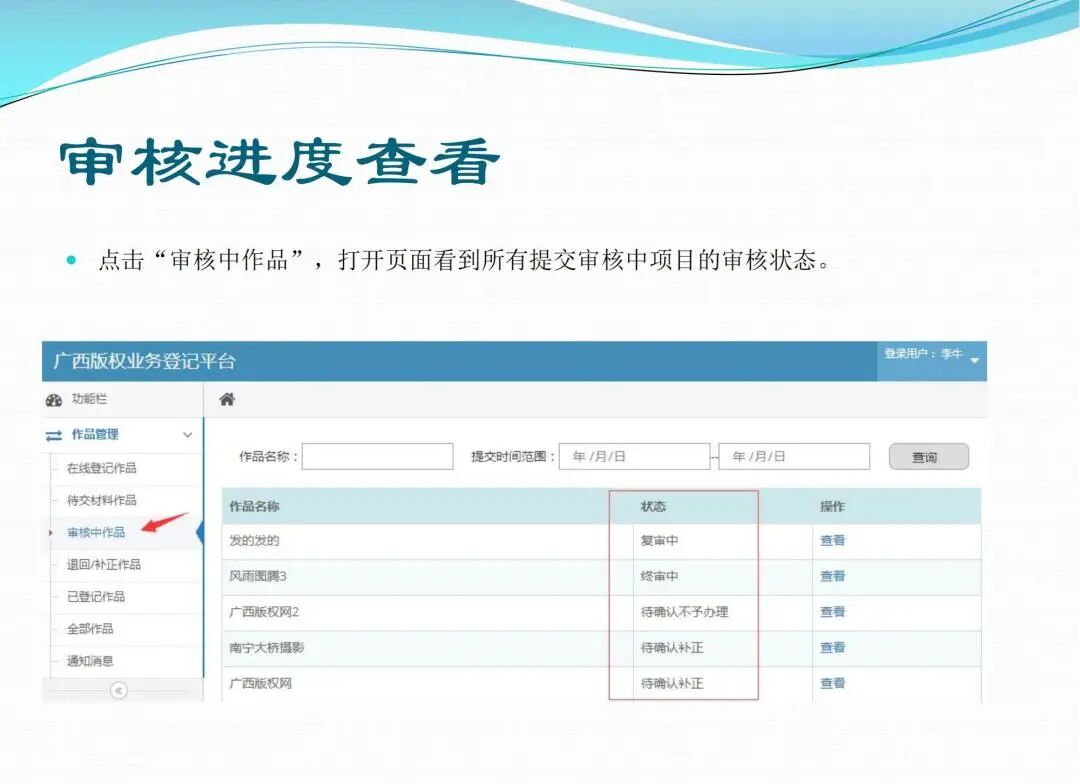Click inside the 作品名称 input field
Viewport: 1080px width, 784px height.
click(x=378, y=456)
